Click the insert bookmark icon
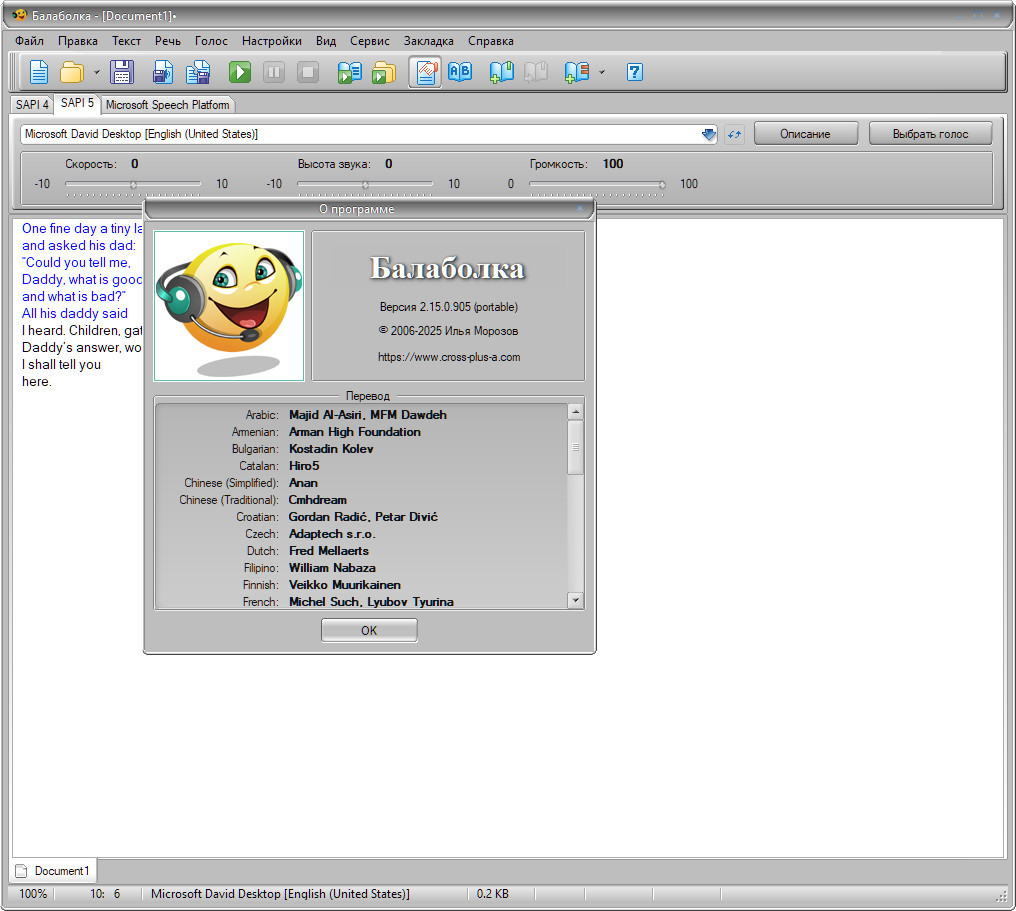The image size is (1016, 911). [x=502, y=72]
